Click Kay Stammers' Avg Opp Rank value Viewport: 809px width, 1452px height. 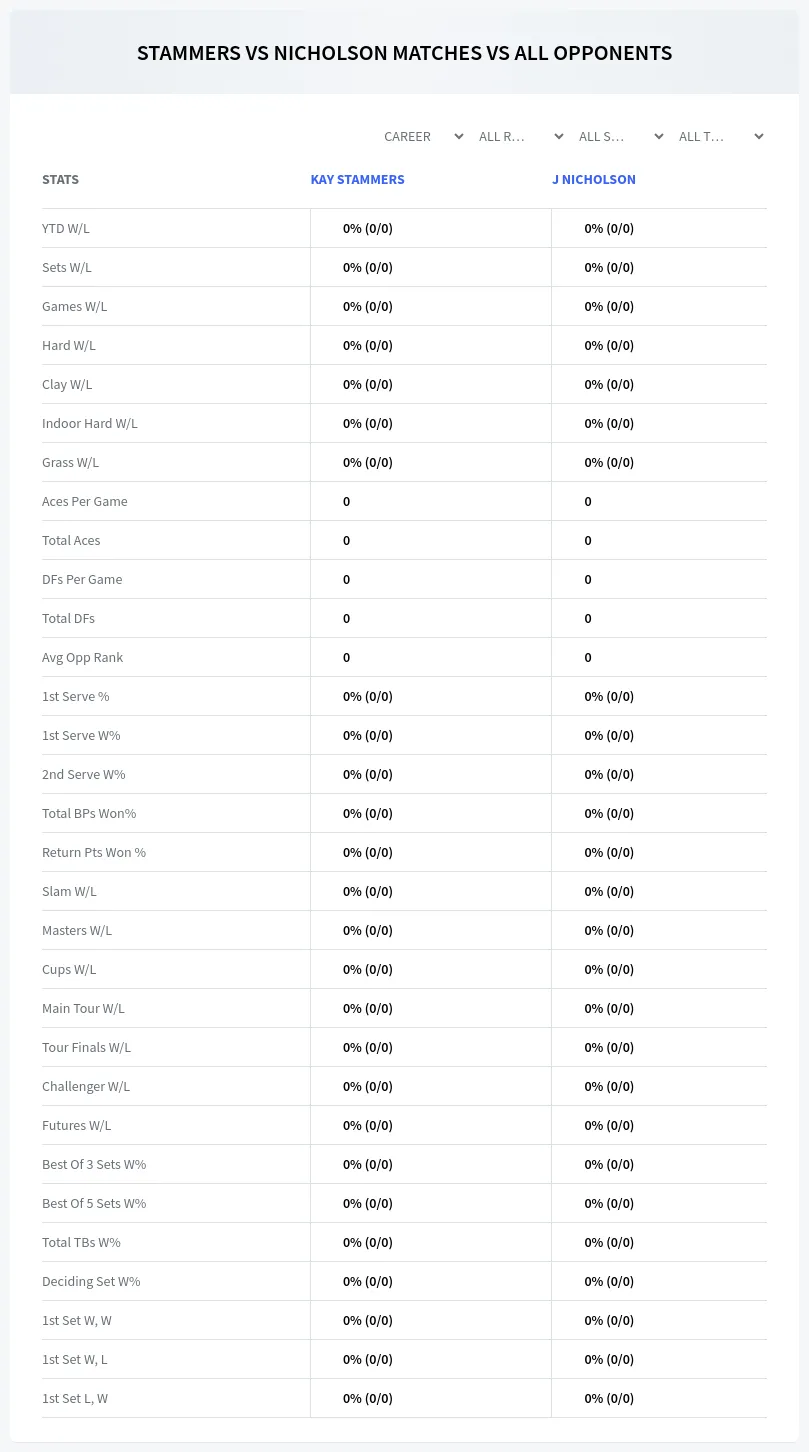[x=347, y=657]
